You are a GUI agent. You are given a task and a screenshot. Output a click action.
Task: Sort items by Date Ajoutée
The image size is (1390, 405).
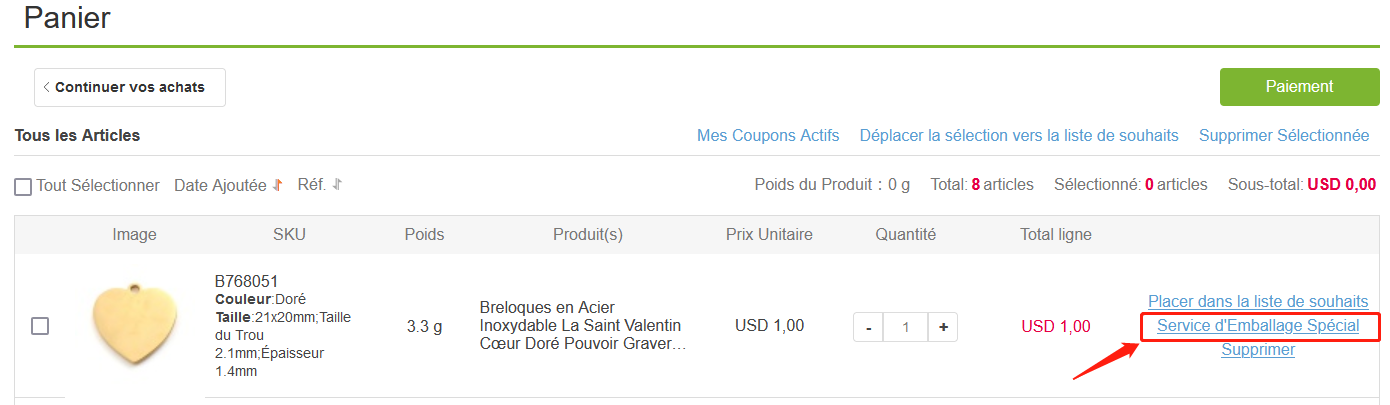tap(220, 185)
